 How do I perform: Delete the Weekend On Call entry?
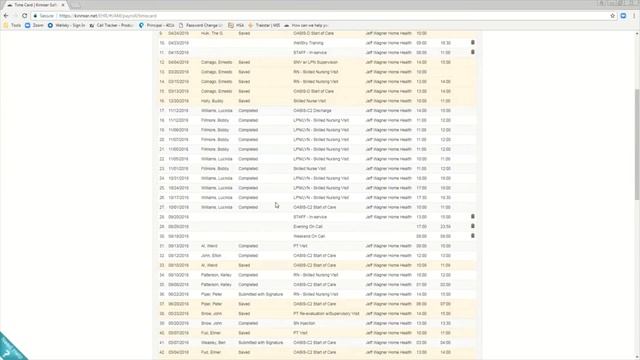click(x=473, y=236)
